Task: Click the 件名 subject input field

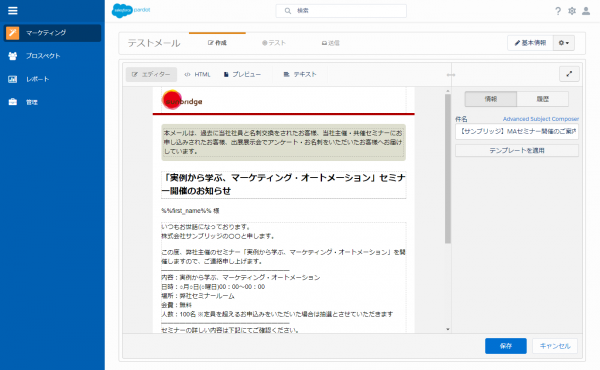Action: point(517,131)
